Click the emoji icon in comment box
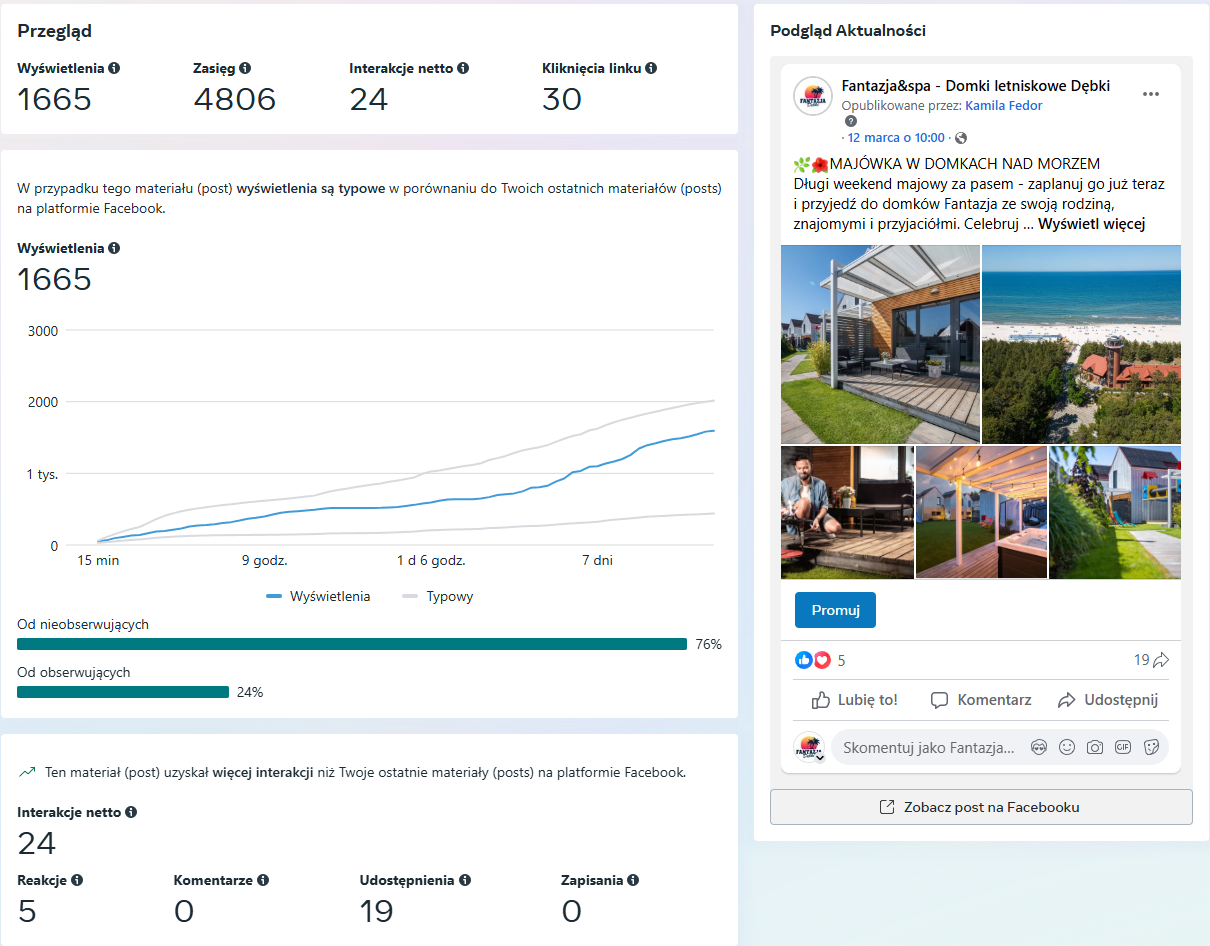The width and height of the screenshot is (1210, 946). [1067, 747]
